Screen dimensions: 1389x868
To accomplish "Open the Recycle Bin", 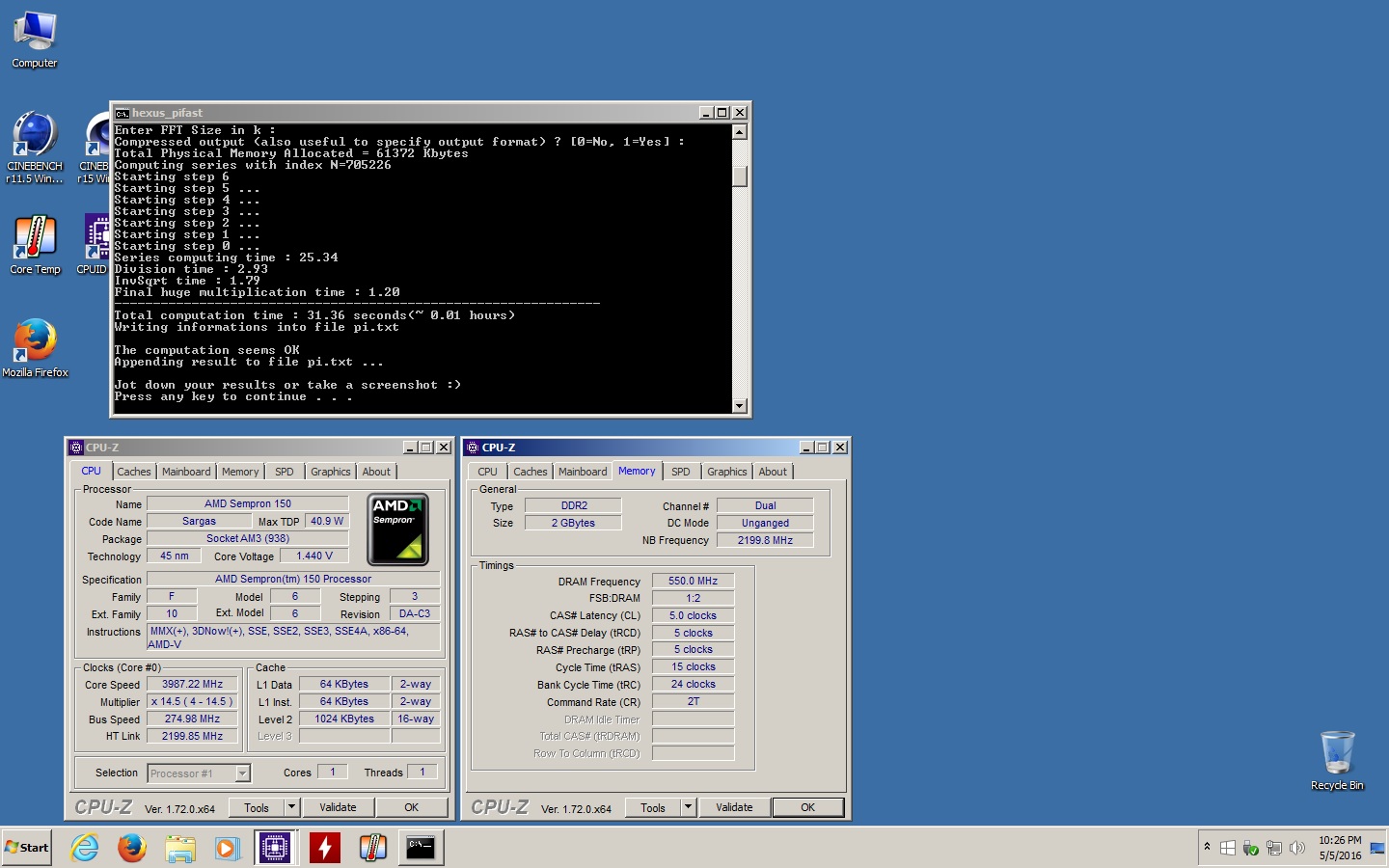I will (x=1337, y=761).
